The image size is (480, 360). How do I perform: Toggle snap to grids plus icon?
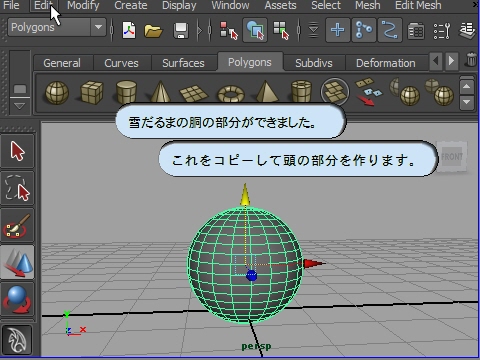point(338,30)
